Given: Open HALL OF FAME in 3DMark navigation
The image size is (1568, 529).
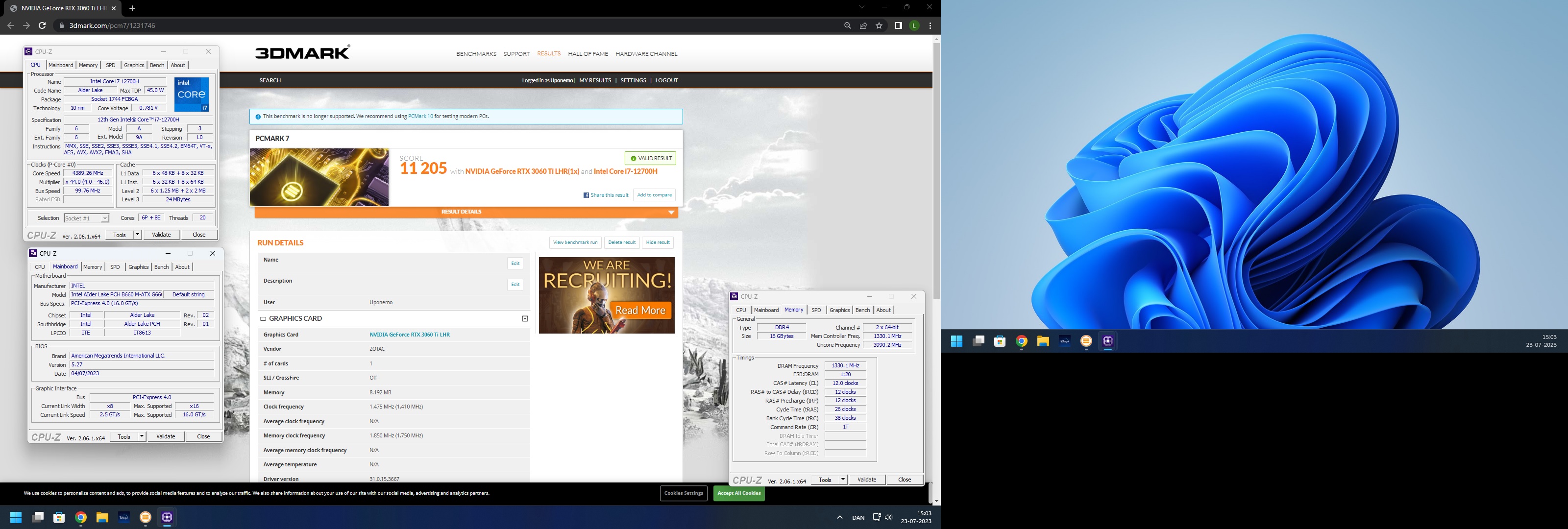Looking at the screenshot, I should tap(588, 54).
